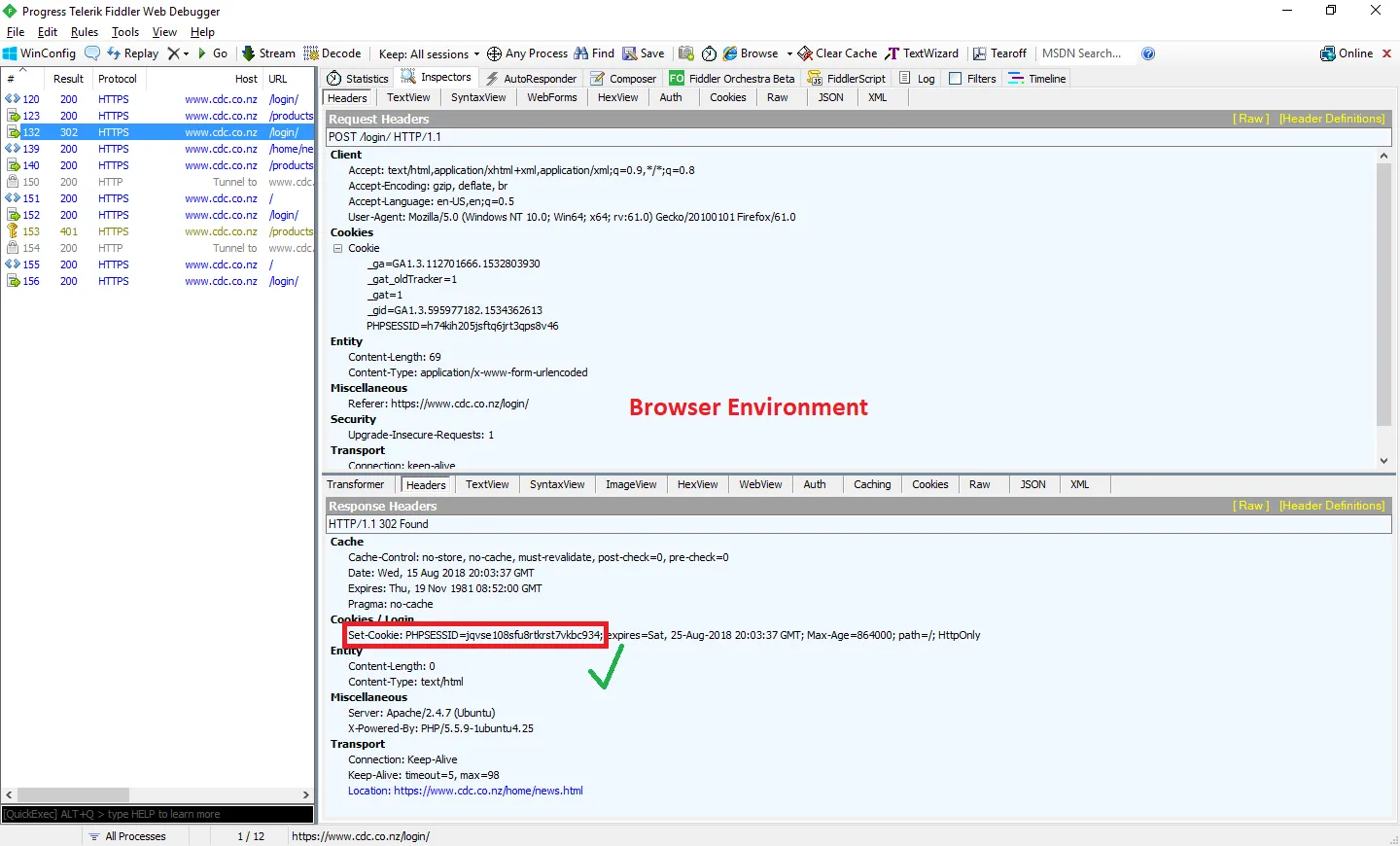Screen dimensions: 1400x846
Task: Open the View menu
Action: (165, 32)
